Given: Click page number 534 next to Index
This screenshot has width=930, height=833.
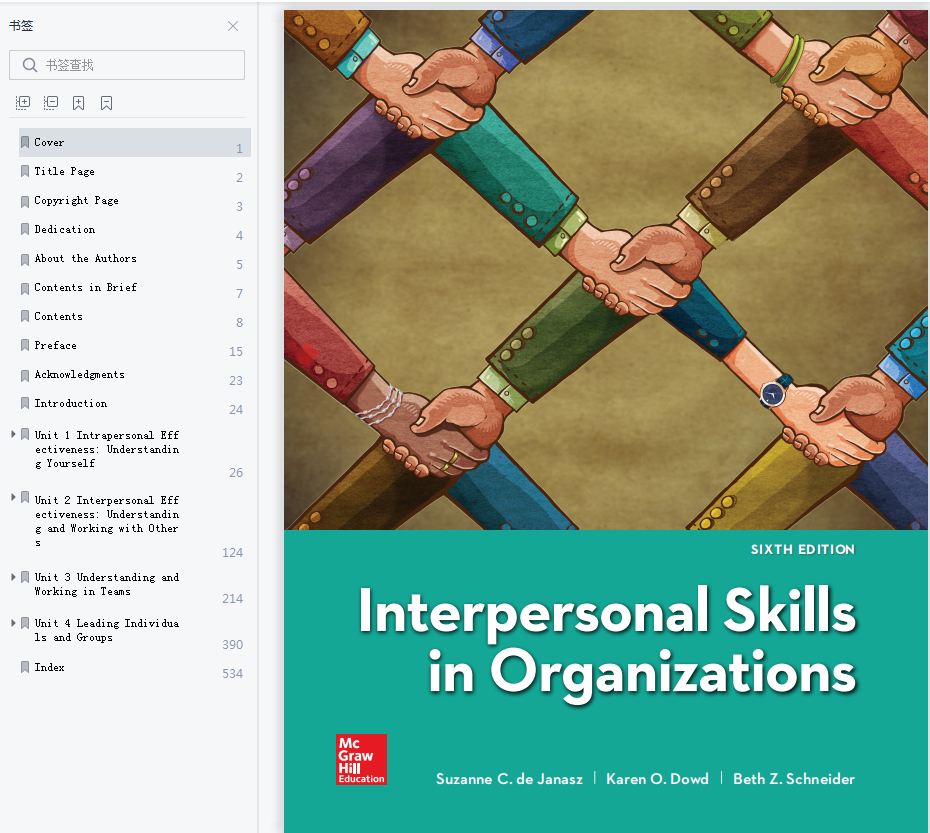Looking at the screenshot, I should (x=232, y=674).
